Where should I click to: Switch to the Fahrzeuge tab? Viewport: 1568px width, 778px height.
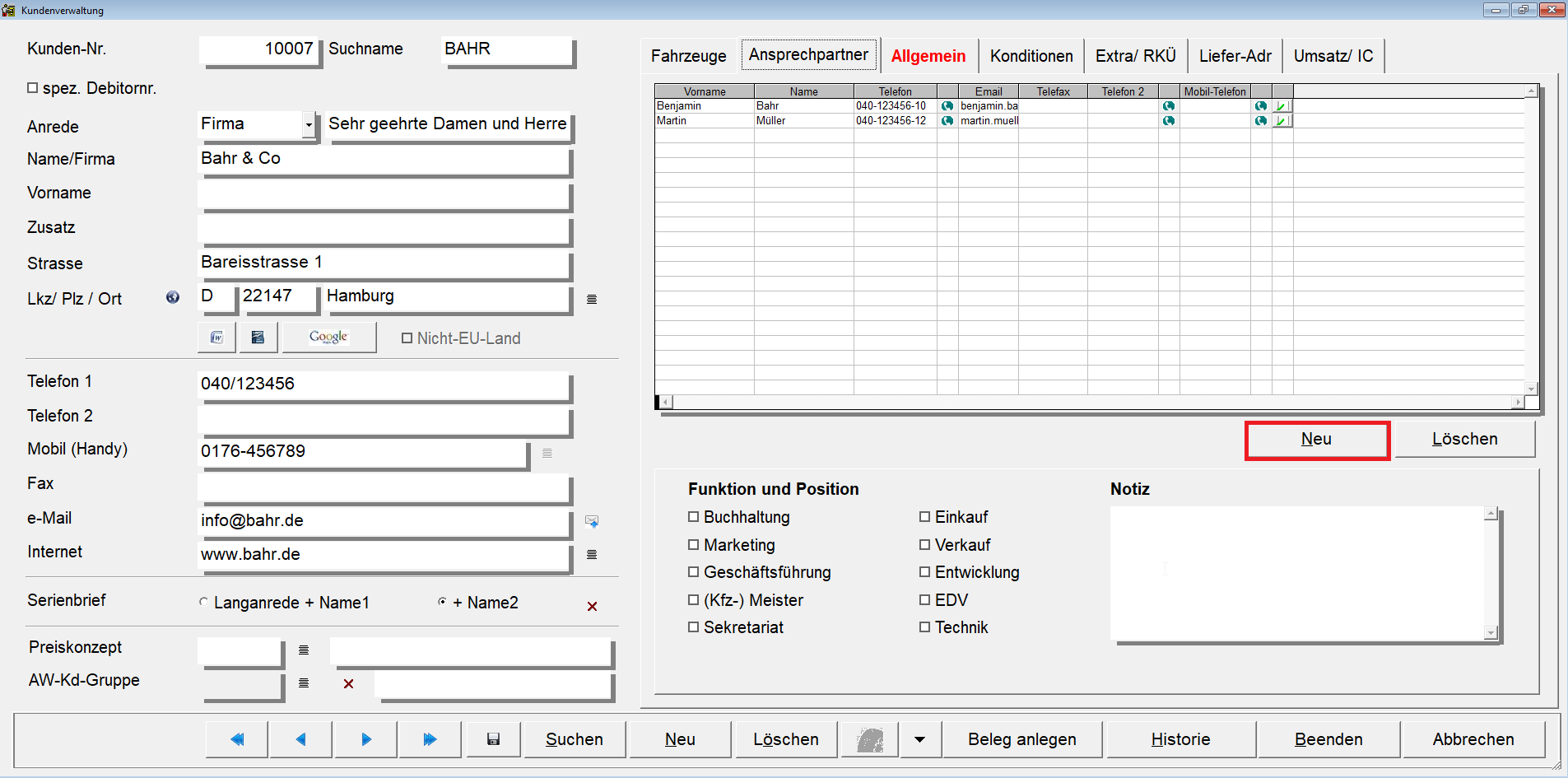(688, 56)
